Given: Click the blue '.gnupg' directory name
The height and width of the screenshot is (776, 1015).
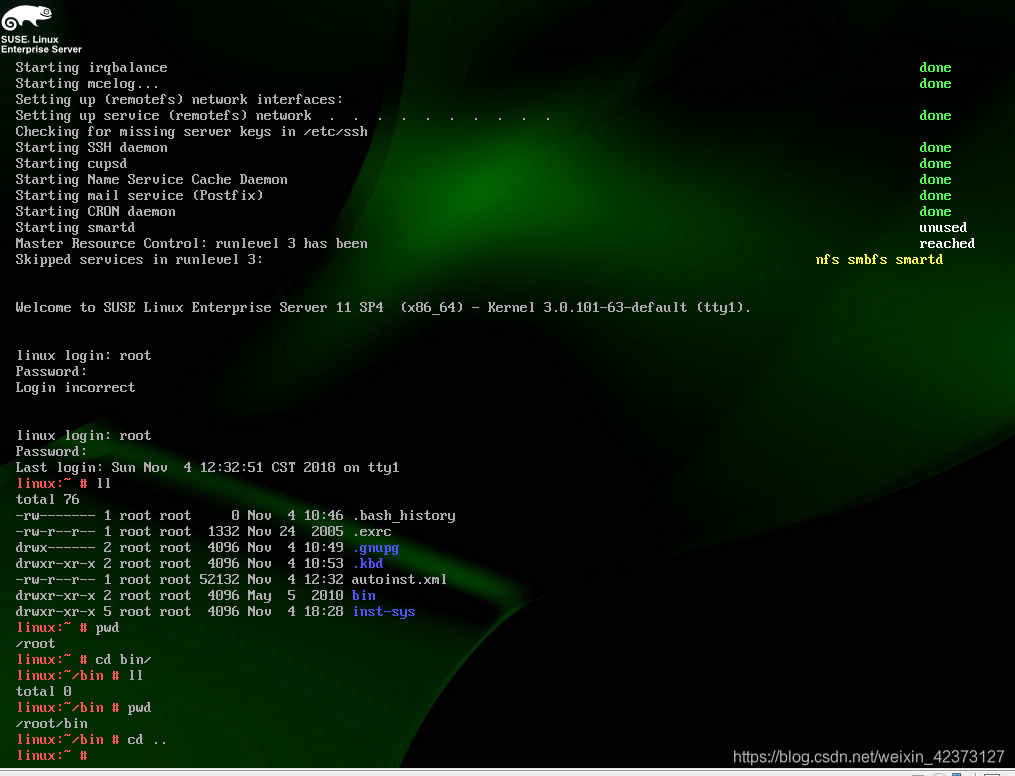Looking at the screenshot, I should pos(375,548).
